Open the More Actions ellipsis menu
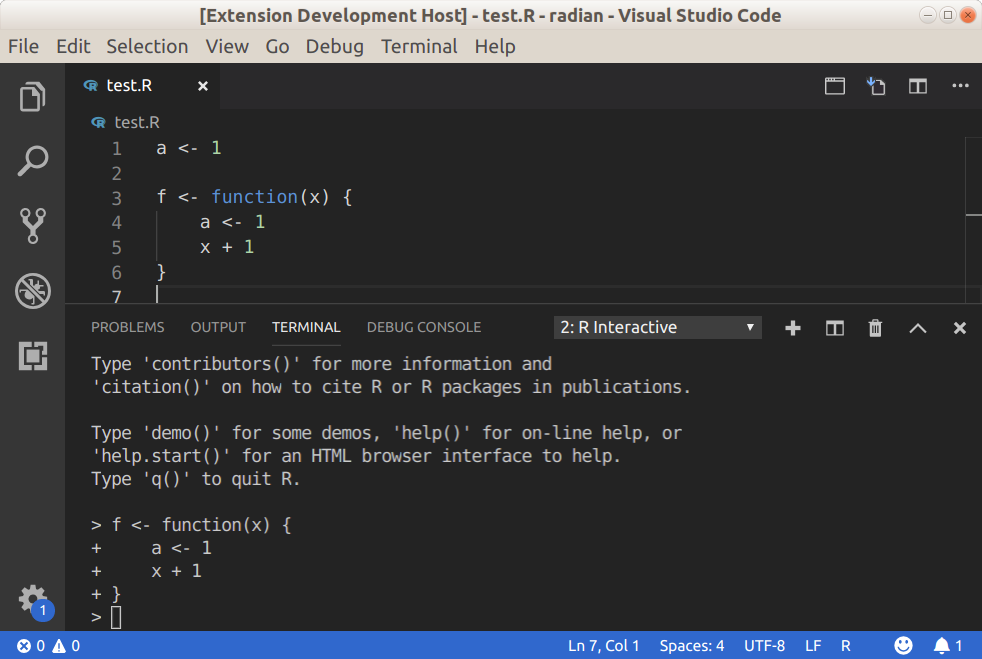The width and height of the screenshot is (982, 659). point(960,86)
